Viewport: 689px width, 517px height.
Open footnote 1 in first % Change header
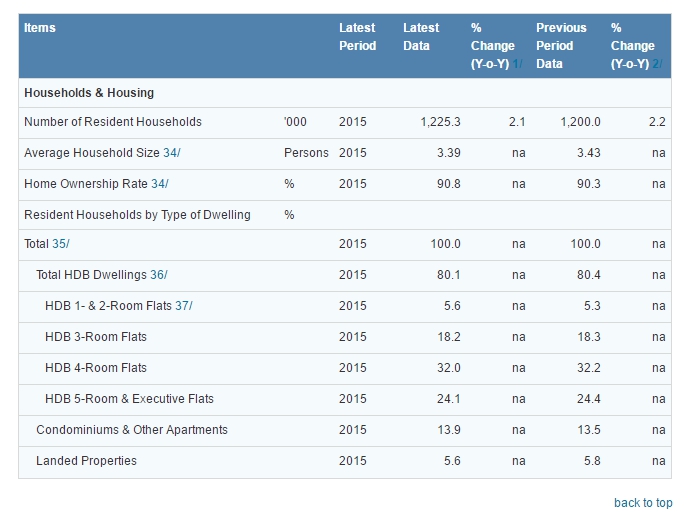click(x=518, y=64)
